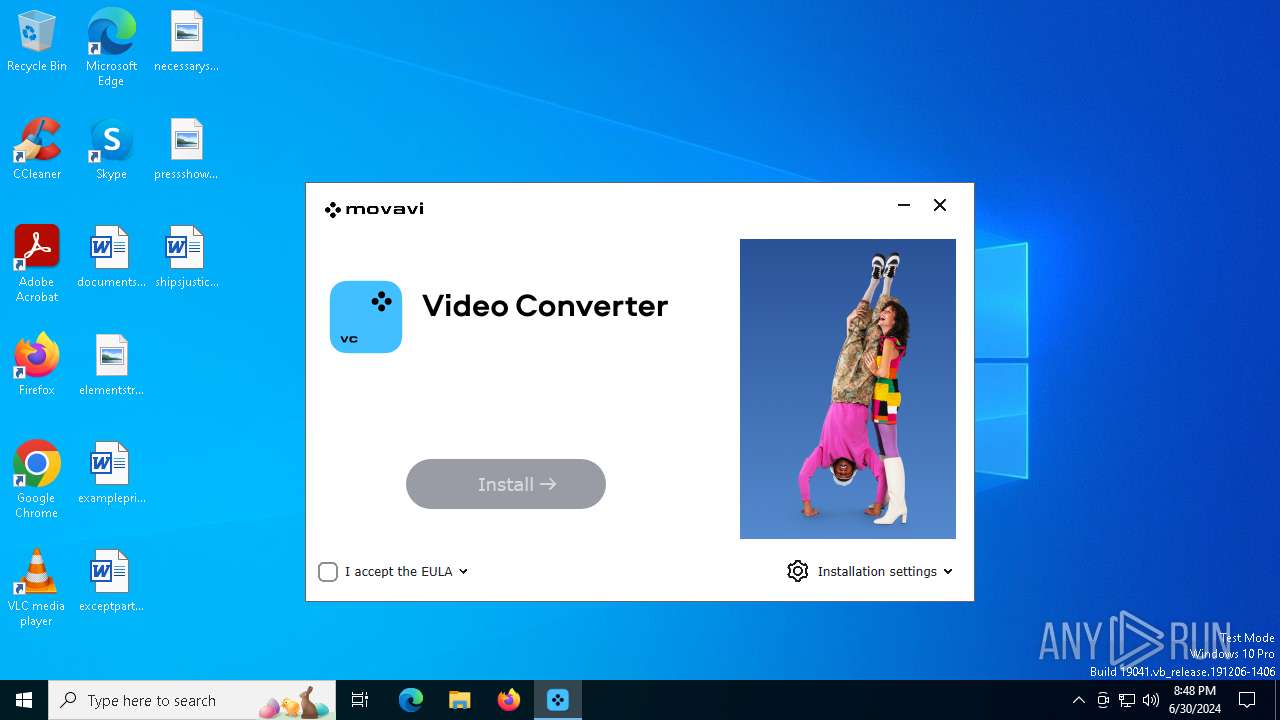Click the handstand promo image
Image resolution: width=1280 pixels, height=720 pixels.
[x=848, y=389]
